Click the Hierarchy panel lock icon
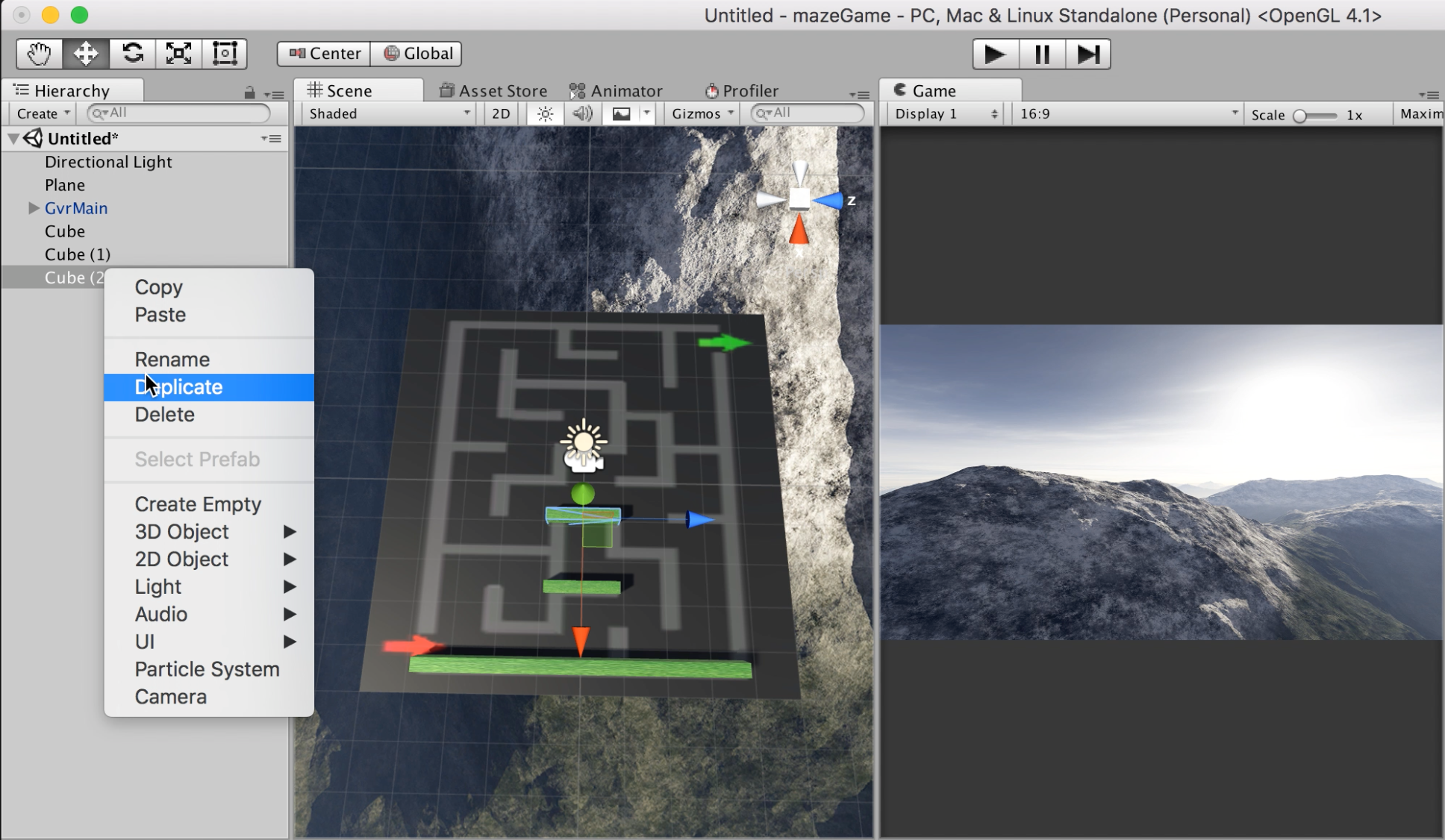The width and height of the screenshot is (1445, 840). tap(249, 93)
